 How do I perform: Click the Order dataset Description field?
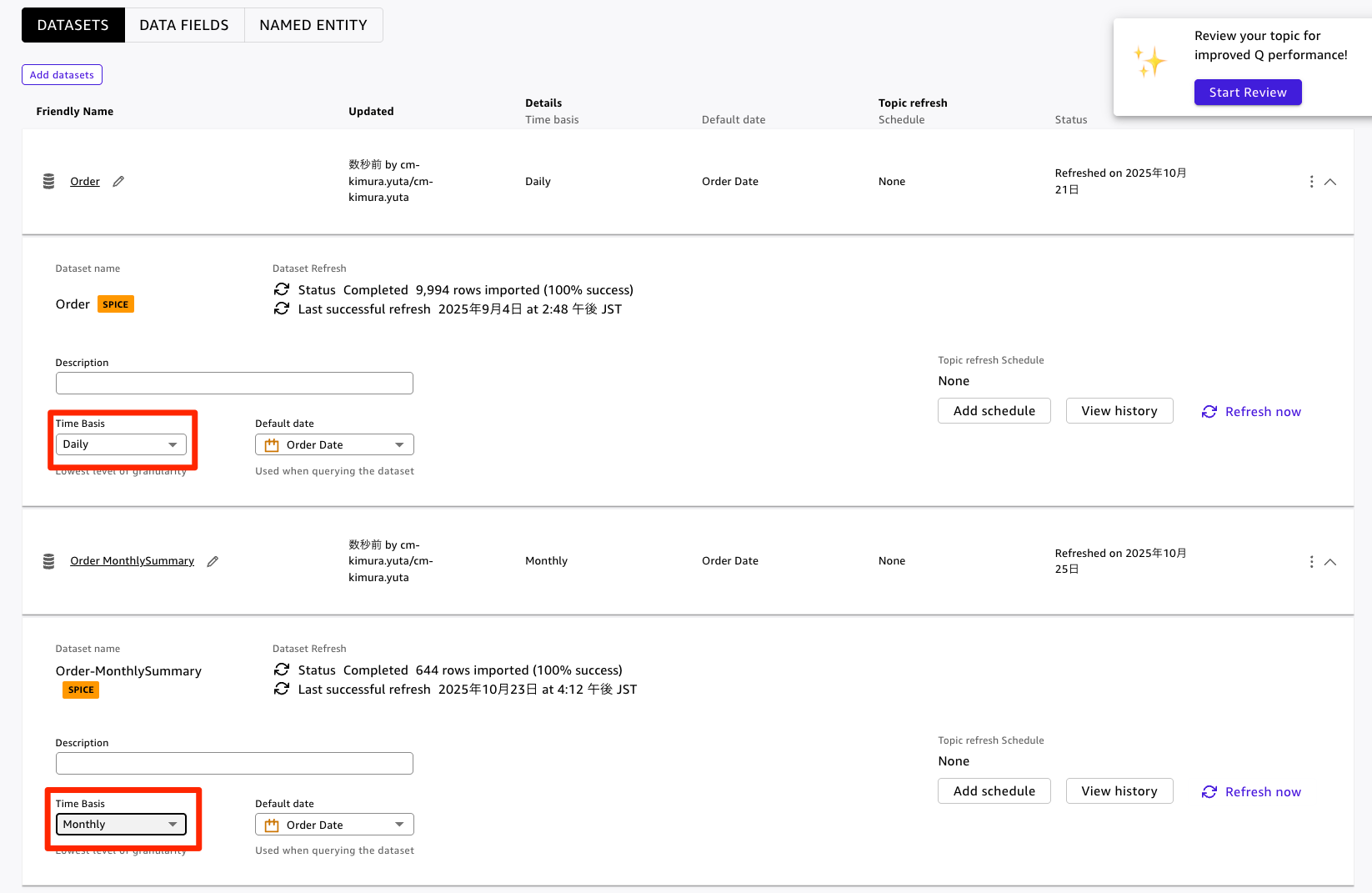click(234, 384)
